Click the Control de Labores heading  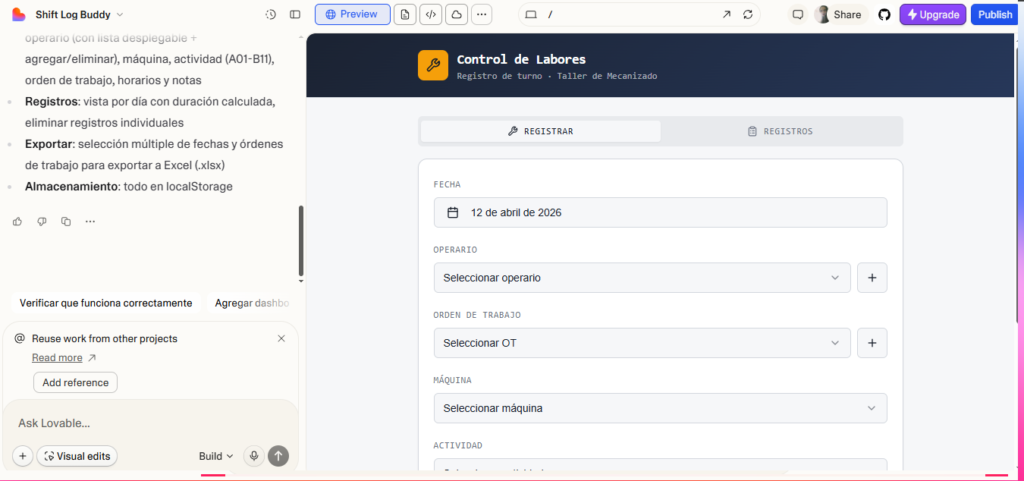tap(521, 59)
